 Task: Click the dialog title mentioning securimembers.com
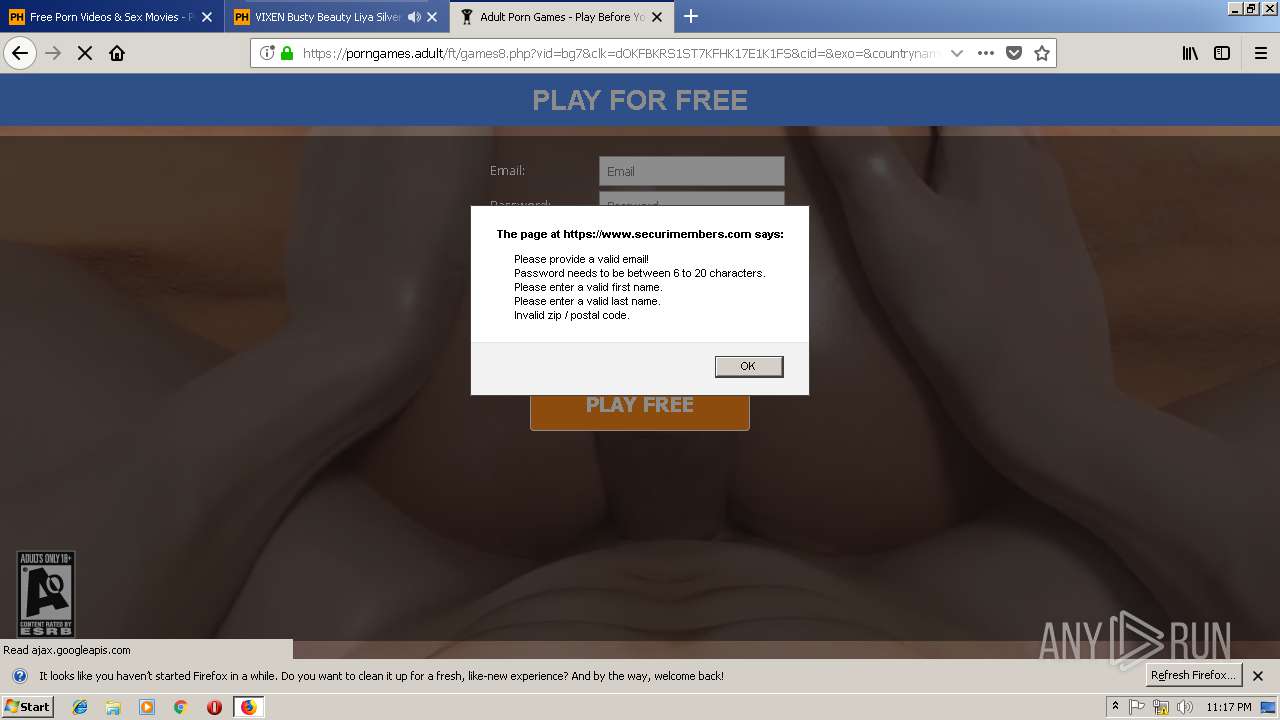click(640, 234)
